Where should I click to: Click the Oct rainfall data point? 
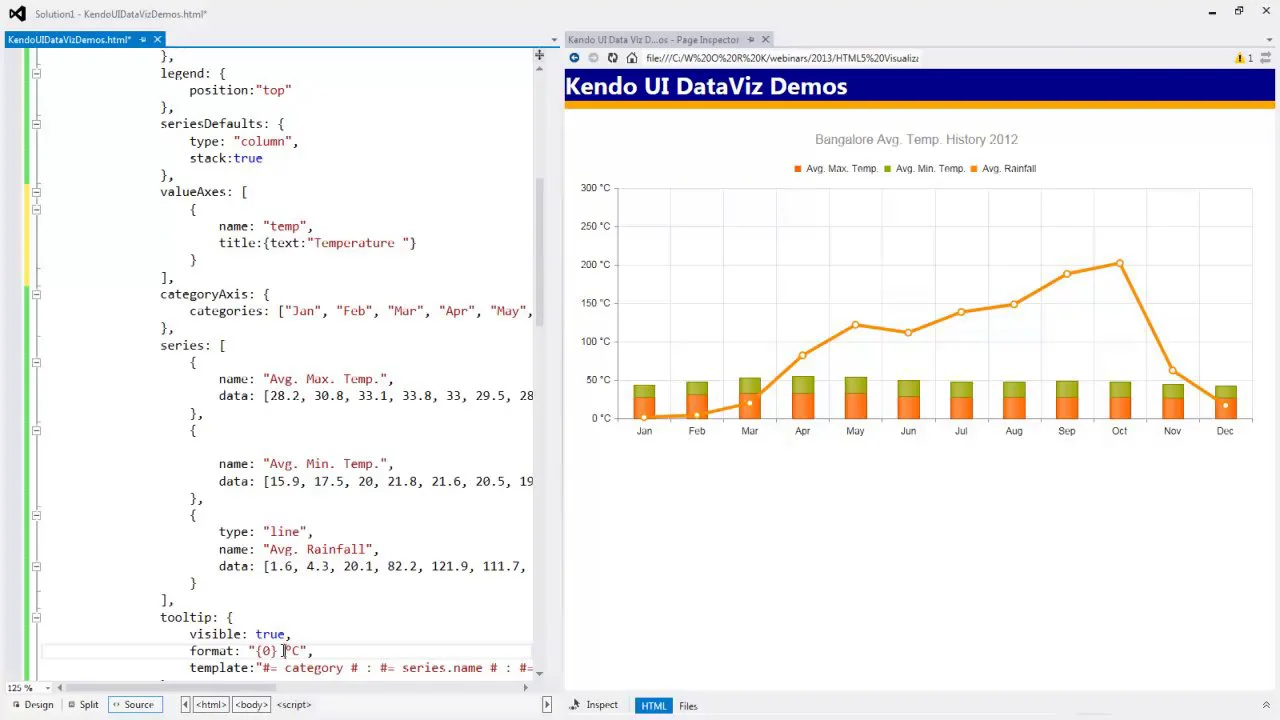[1119, 263]
